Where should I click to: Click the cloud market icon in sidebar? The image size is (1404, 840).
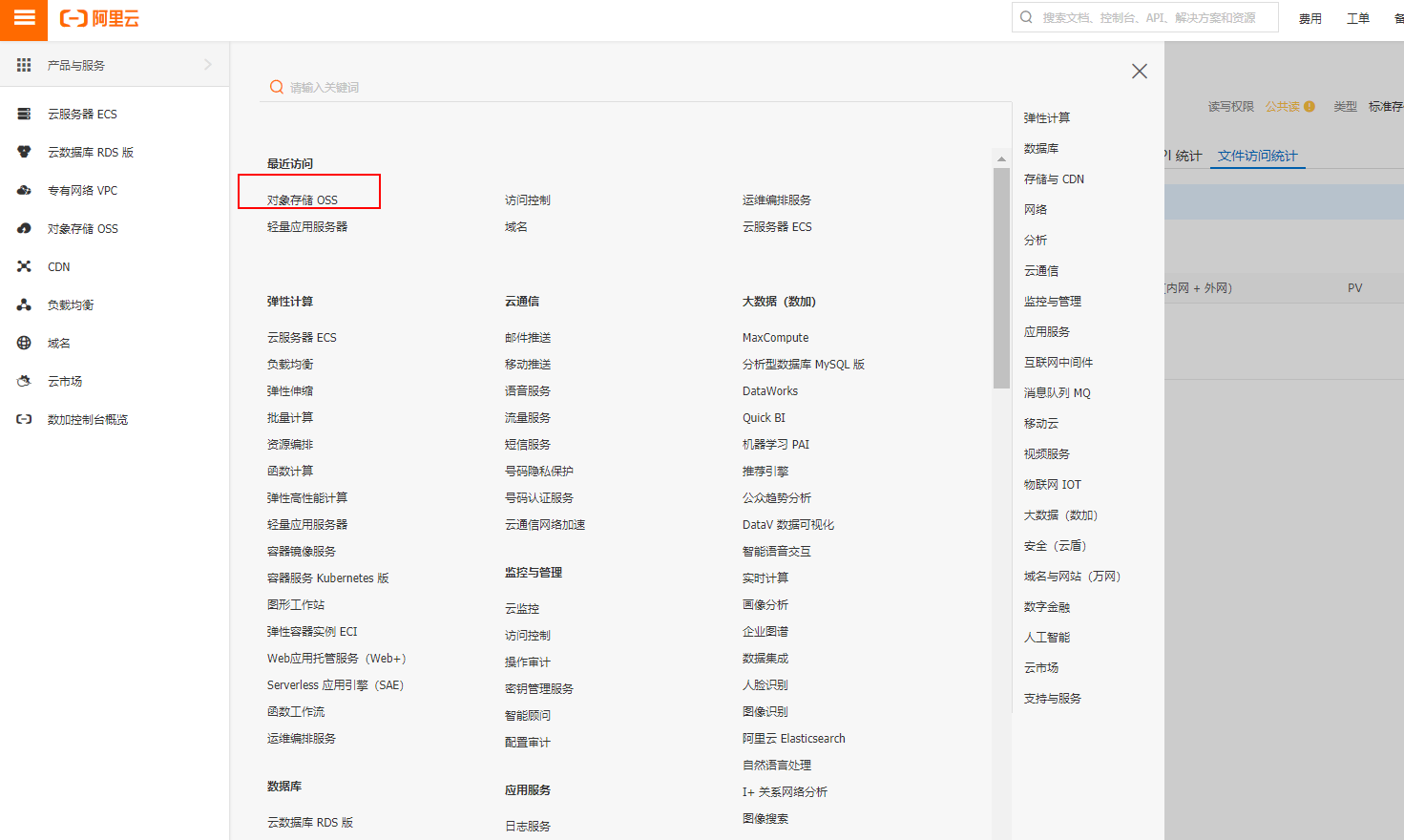coord(24,381)
